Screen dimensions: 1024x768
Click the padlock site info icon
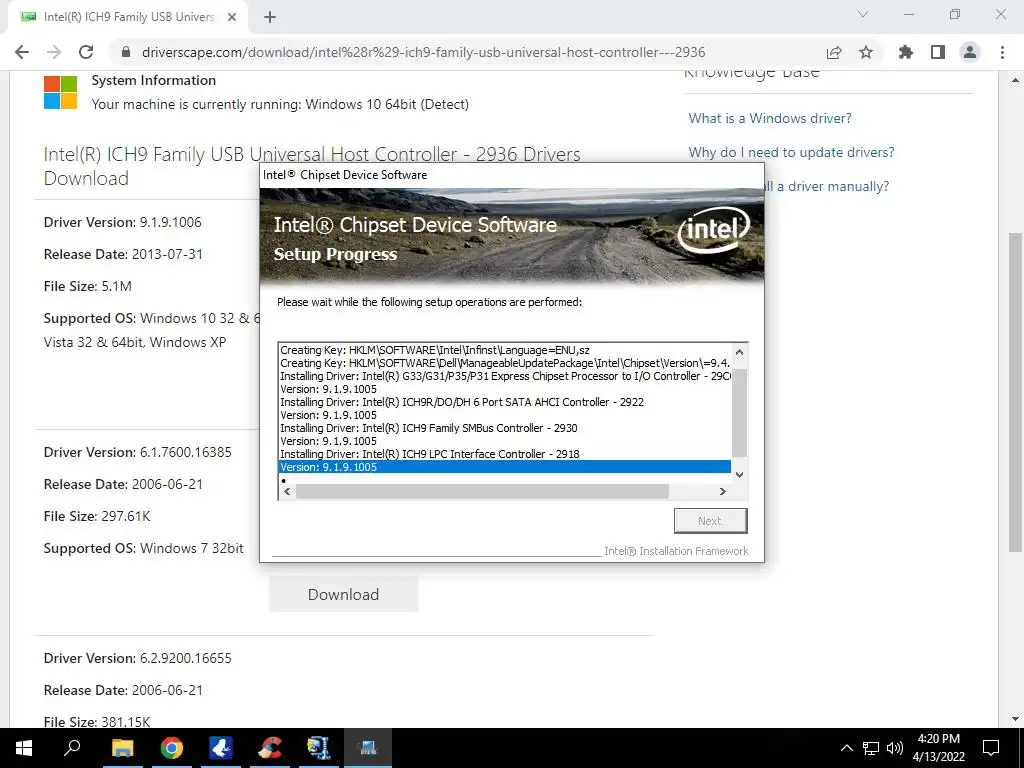[x=126, y=52]
